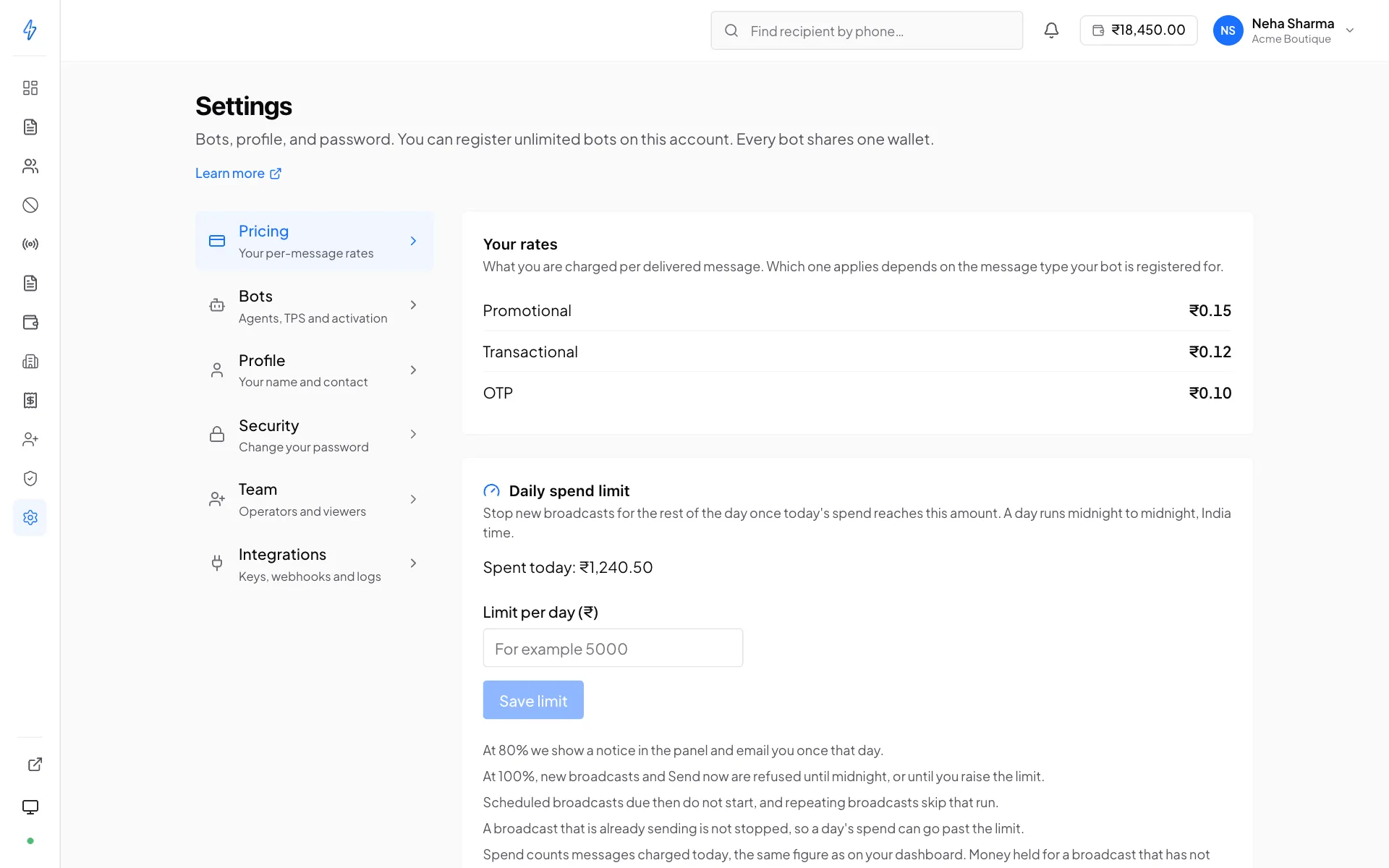Expand the Neha Sharma account dropdown arrow
The height and width of the screenshot is (868, 1389).
[x=1349, y=30]
